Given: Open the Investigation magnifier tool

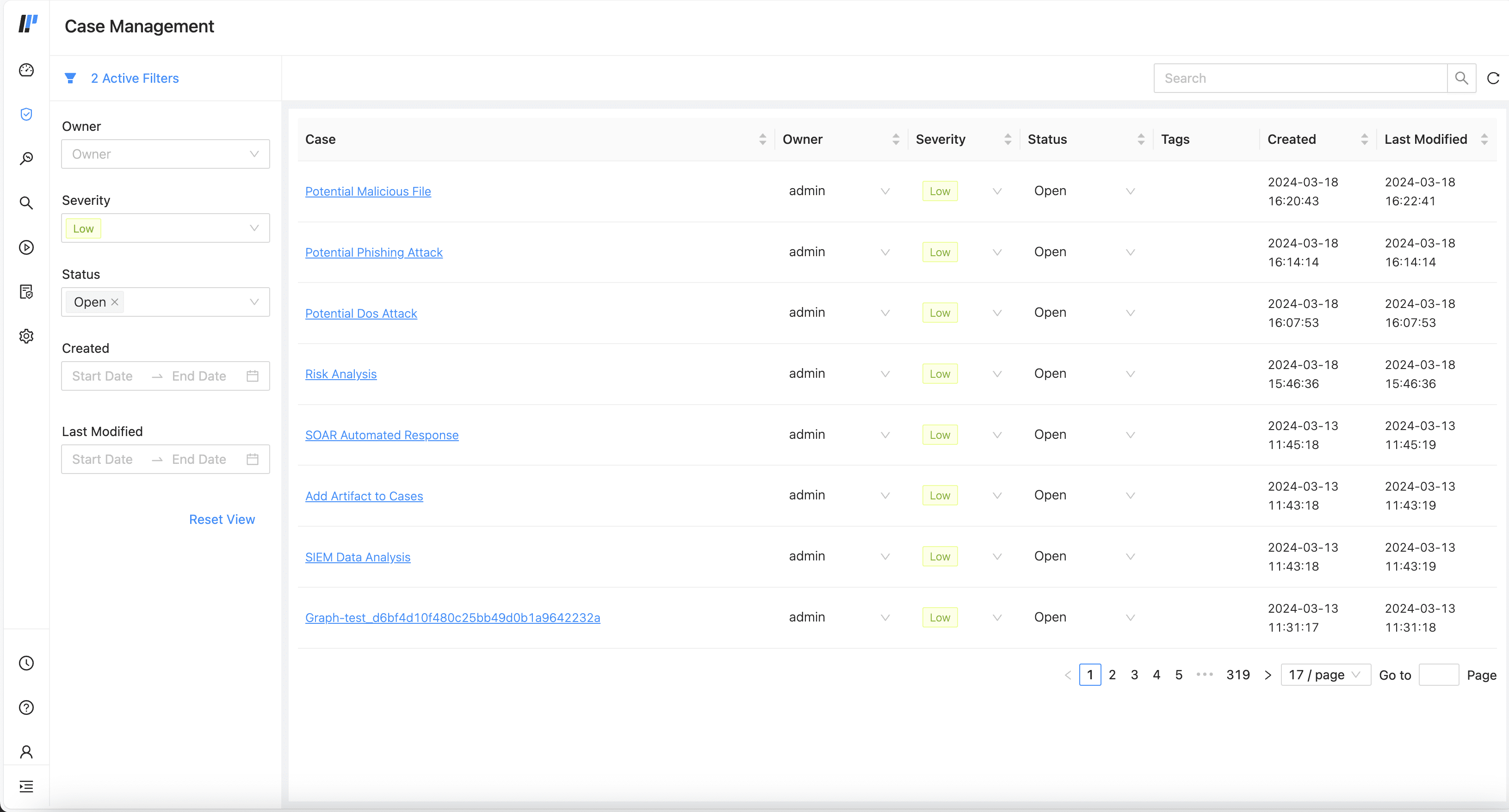Looking at the screenshot, I should [26, 158].
